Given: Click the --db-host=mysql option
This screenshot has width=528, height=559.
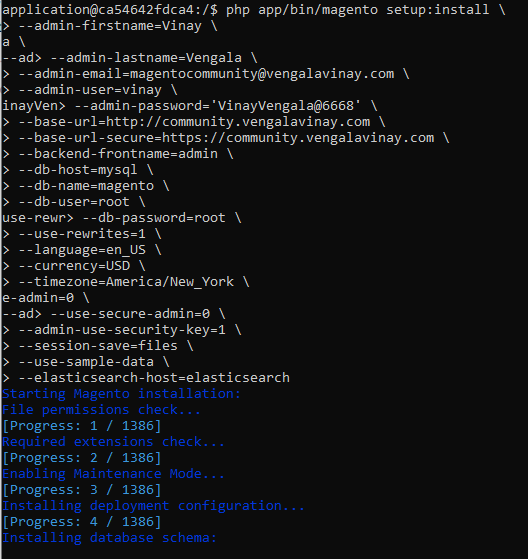Looking at the screenshot, I should (x=78, y=170).
